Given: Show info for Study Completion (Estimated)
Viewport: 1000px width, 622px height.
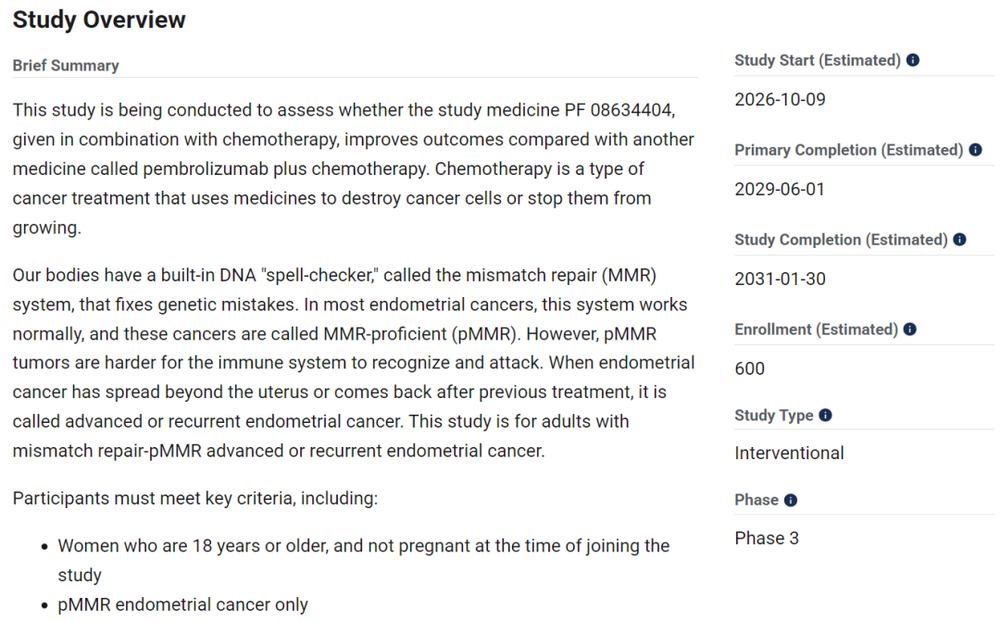Looking at the screenshot, I should point(960,239).
